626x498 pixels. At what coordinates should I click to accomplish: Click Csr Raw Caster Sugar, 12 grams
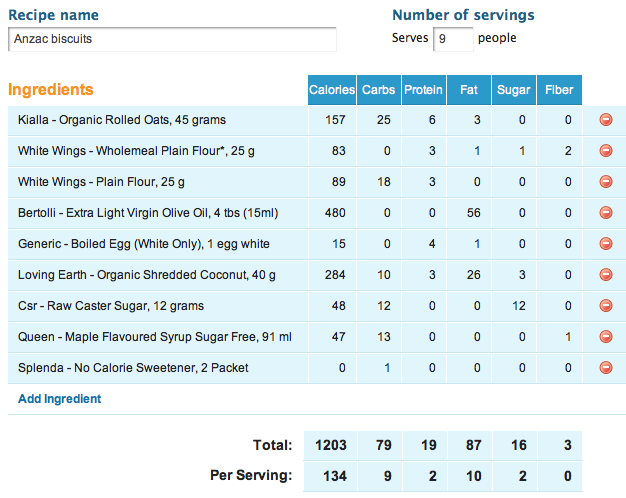pos(111,306)
